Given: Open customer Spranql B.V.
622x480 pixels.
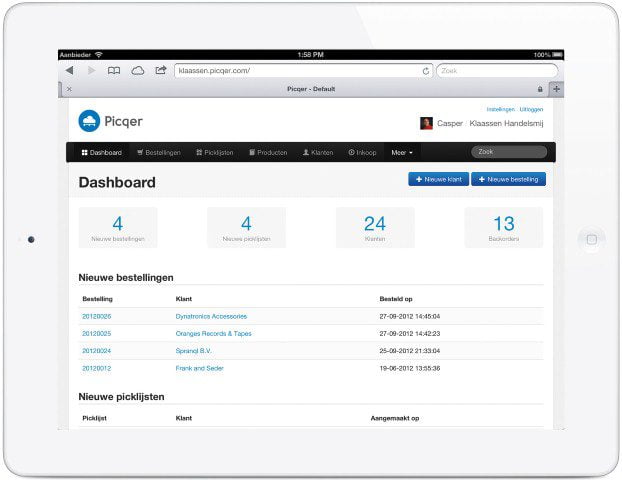Looking at the screenshot, I should 194,351.
